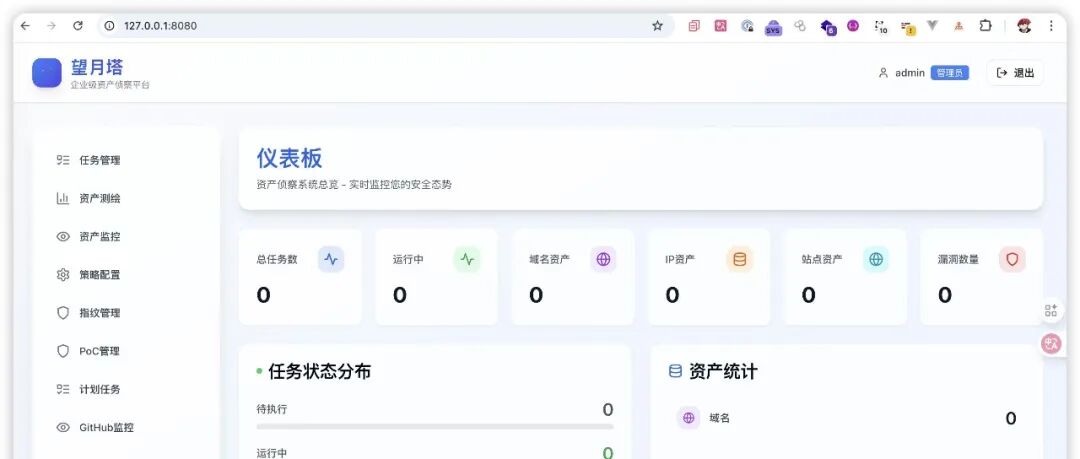Open 资产监控 in the sidebar
Image resolution: width=1080 pixels, height=459 pixels.
tap(126, 236)
